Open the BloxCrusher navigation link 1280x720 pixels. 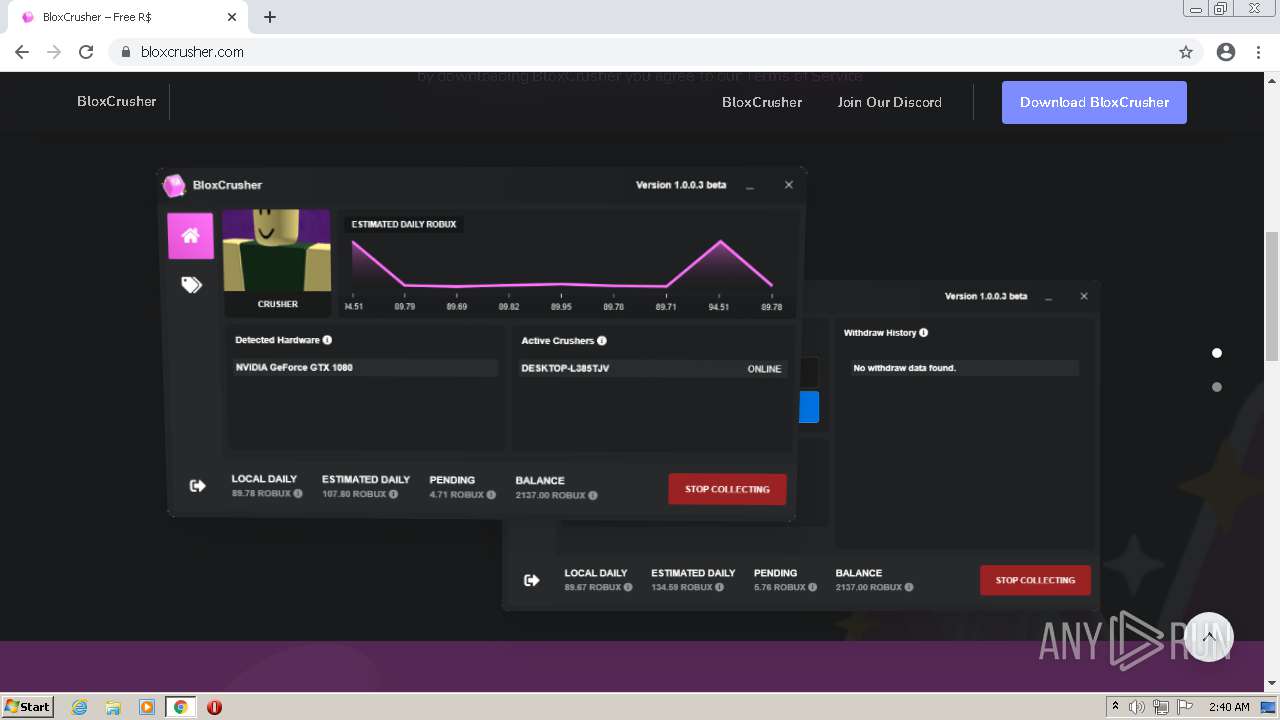pos(762,102)
